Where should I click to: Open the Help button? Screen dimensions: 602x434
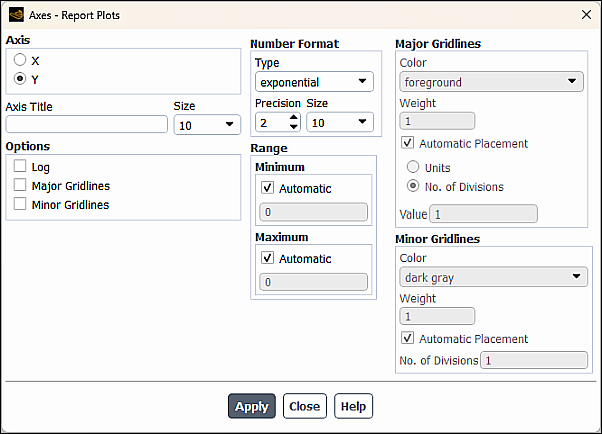tap(353, 406)
